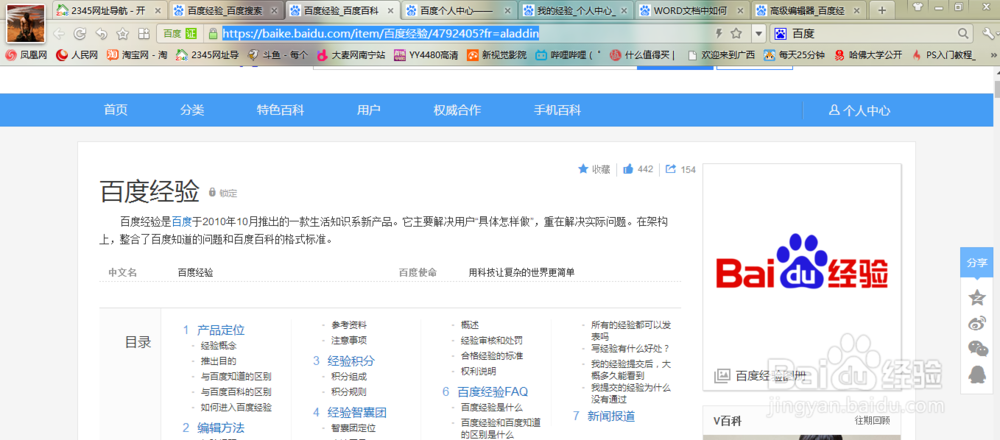Open the 人民网 bookmark
Image resolution: width=1000 pixels, height=440 pixels.
(x=77, y=55)
